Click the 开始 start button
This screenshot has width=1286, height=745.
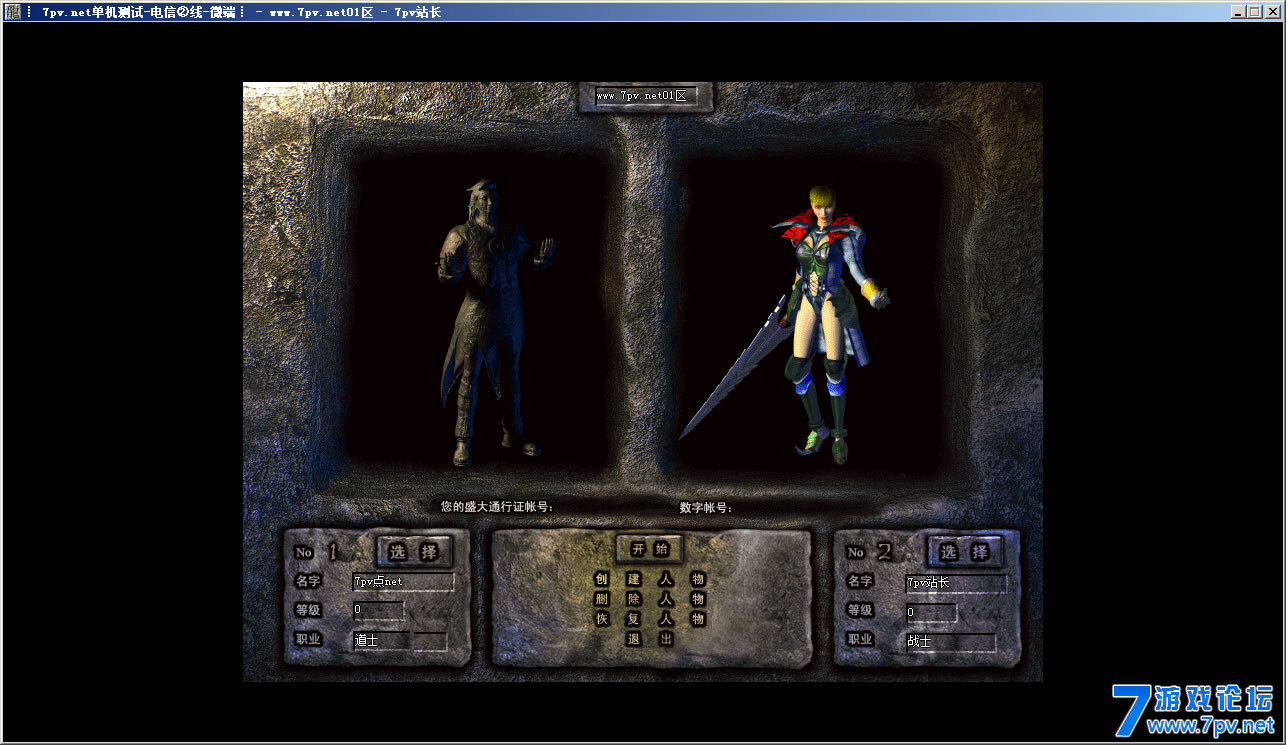pos(649,549)
